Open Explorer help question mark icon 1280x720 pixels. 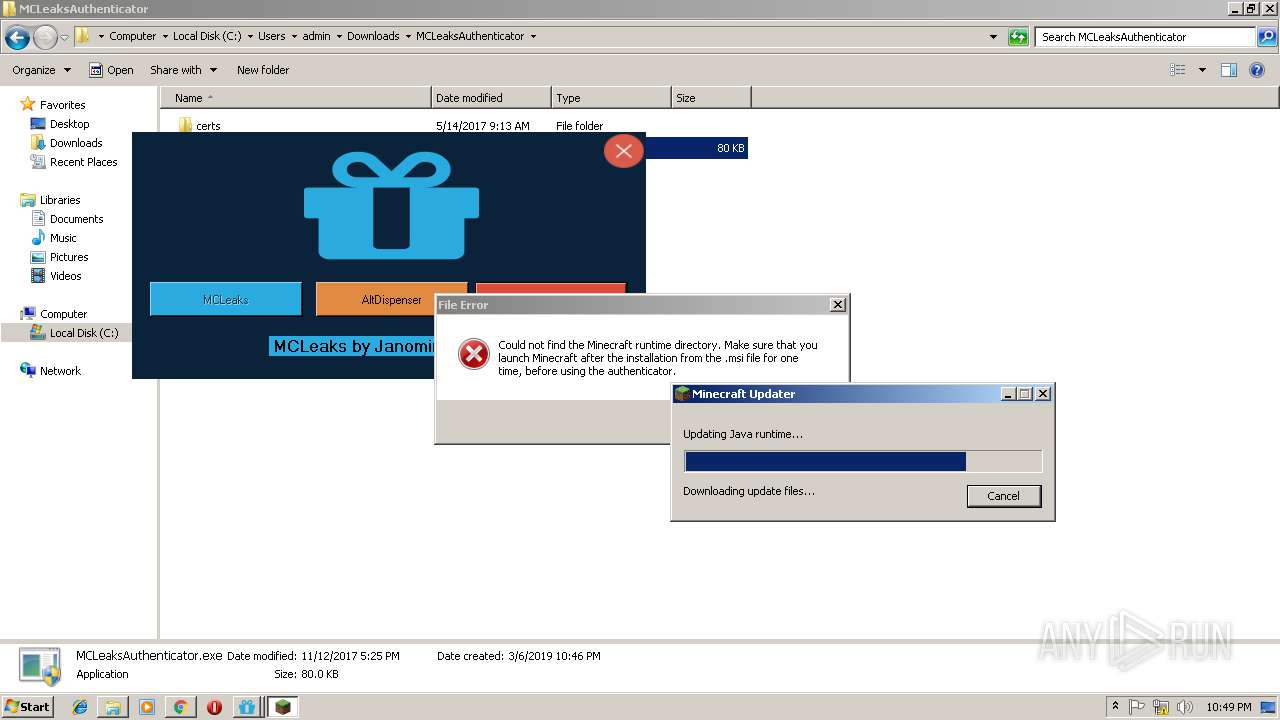pos(1257,70)
